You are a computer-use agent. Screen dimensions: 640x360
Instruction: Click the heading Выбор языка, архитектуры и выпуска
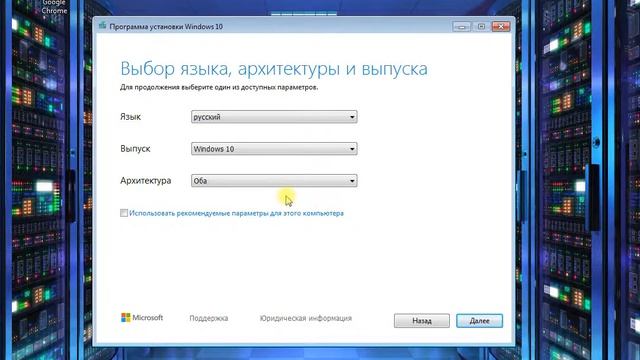pos(274,69)
